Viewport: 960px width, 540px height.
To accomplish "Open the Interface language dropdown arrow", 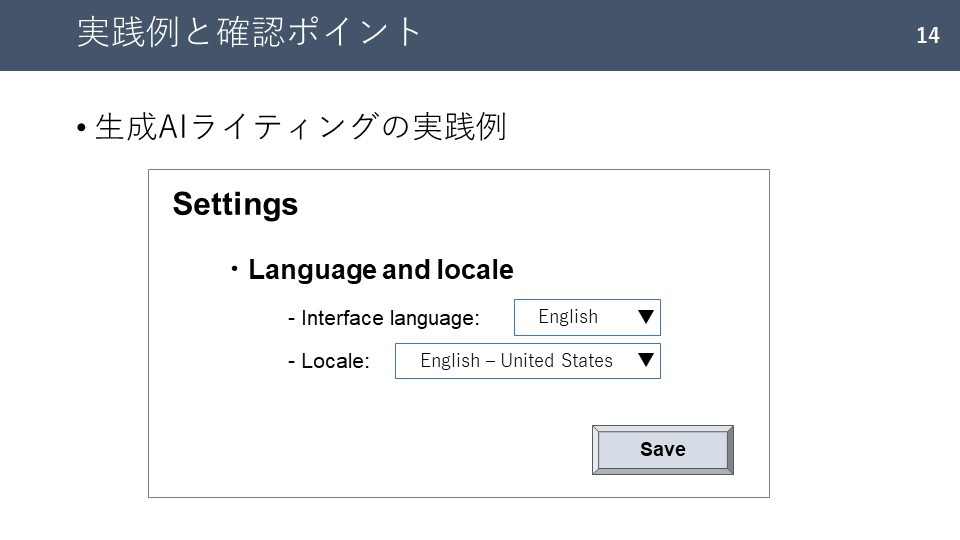I will tap(645, 317).
